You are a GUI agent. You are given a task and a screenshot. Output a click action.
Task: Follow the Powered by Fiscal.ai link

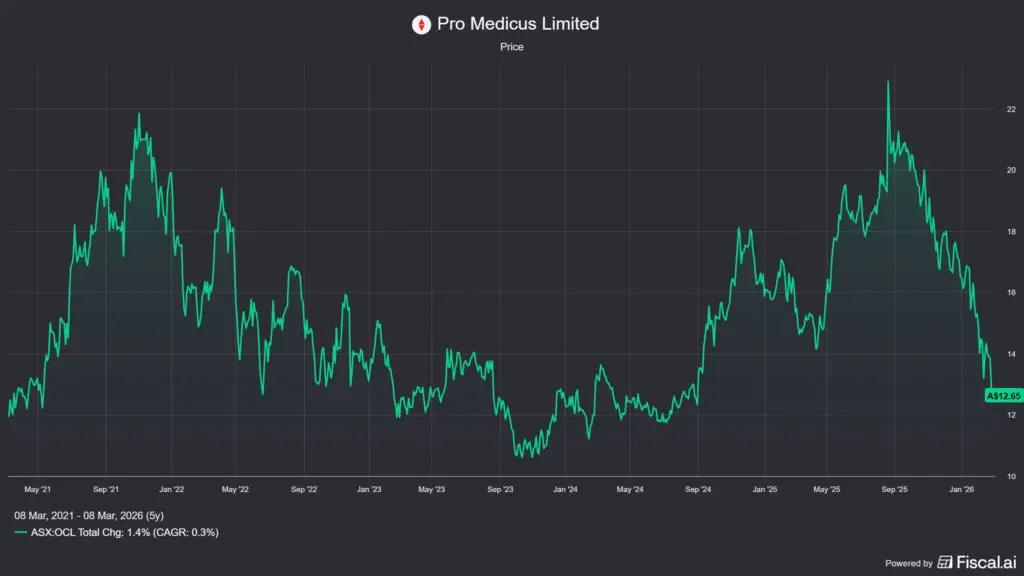point(951,562)
